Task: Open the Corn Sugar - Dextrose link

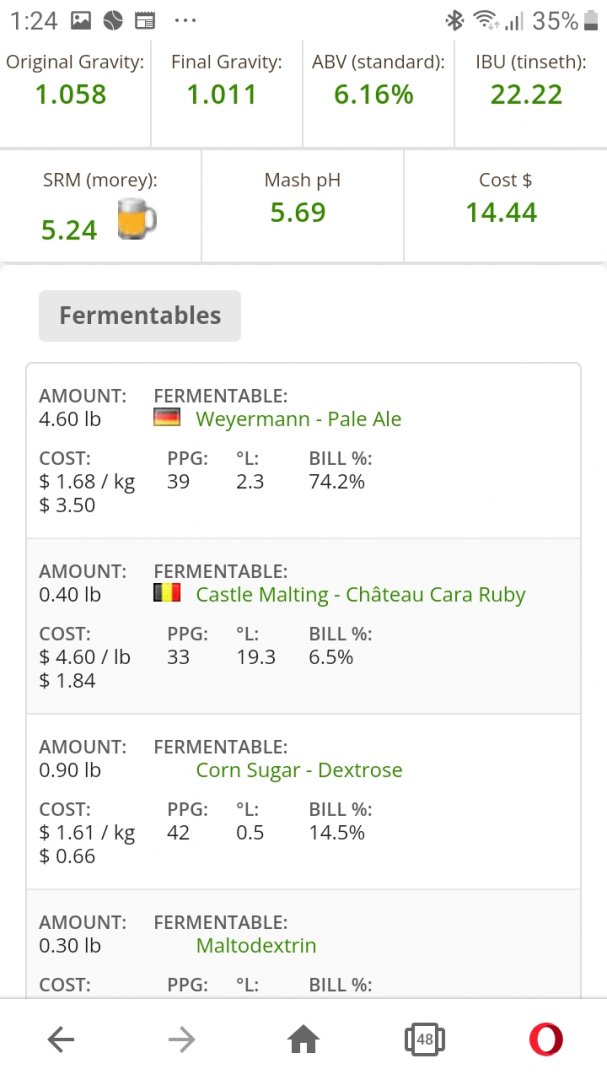Action: click(299, 770)
